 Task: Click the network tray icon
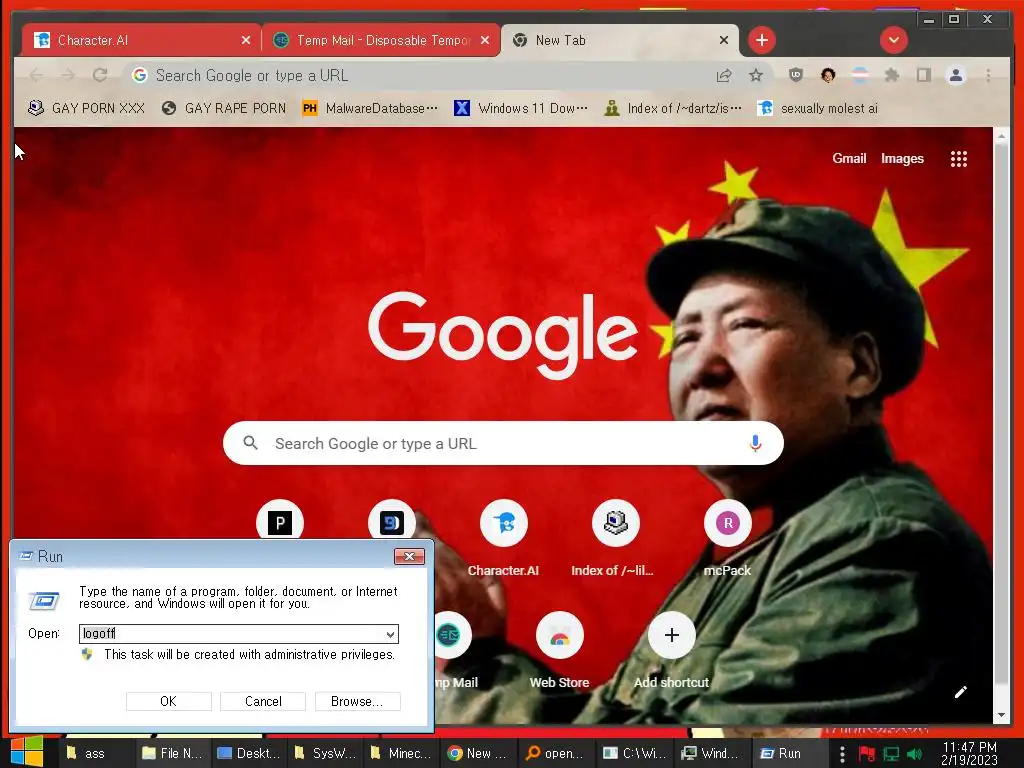pos(891,754)
